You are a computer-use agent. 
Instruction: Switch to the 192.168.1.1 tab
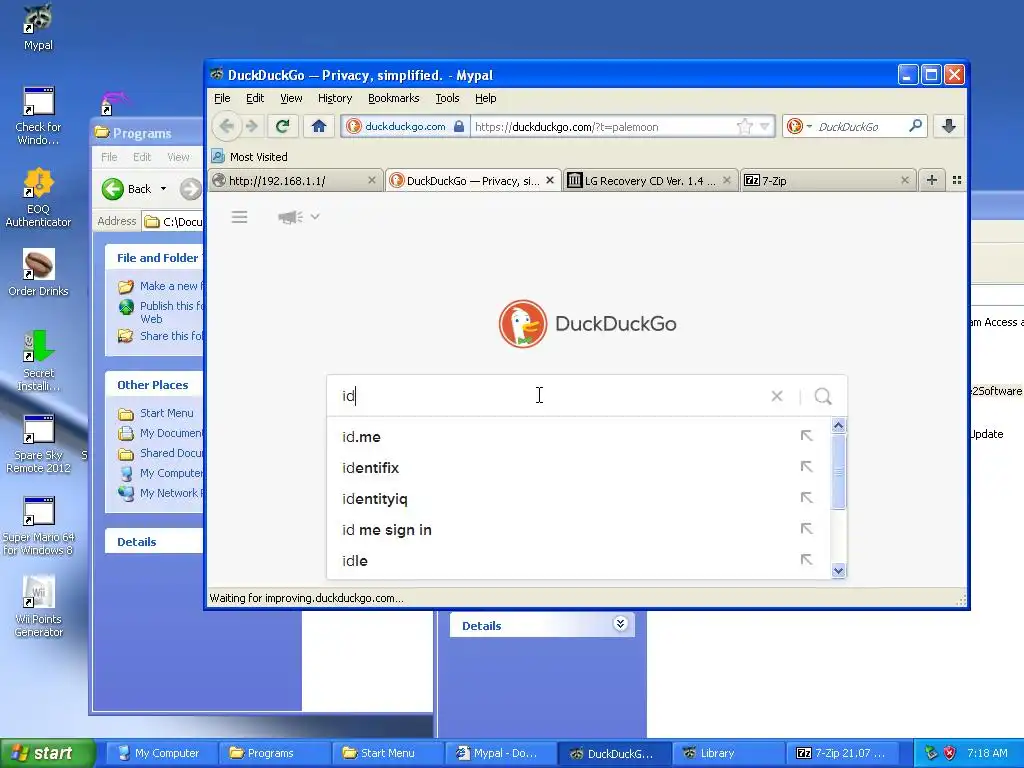[295, 181]
